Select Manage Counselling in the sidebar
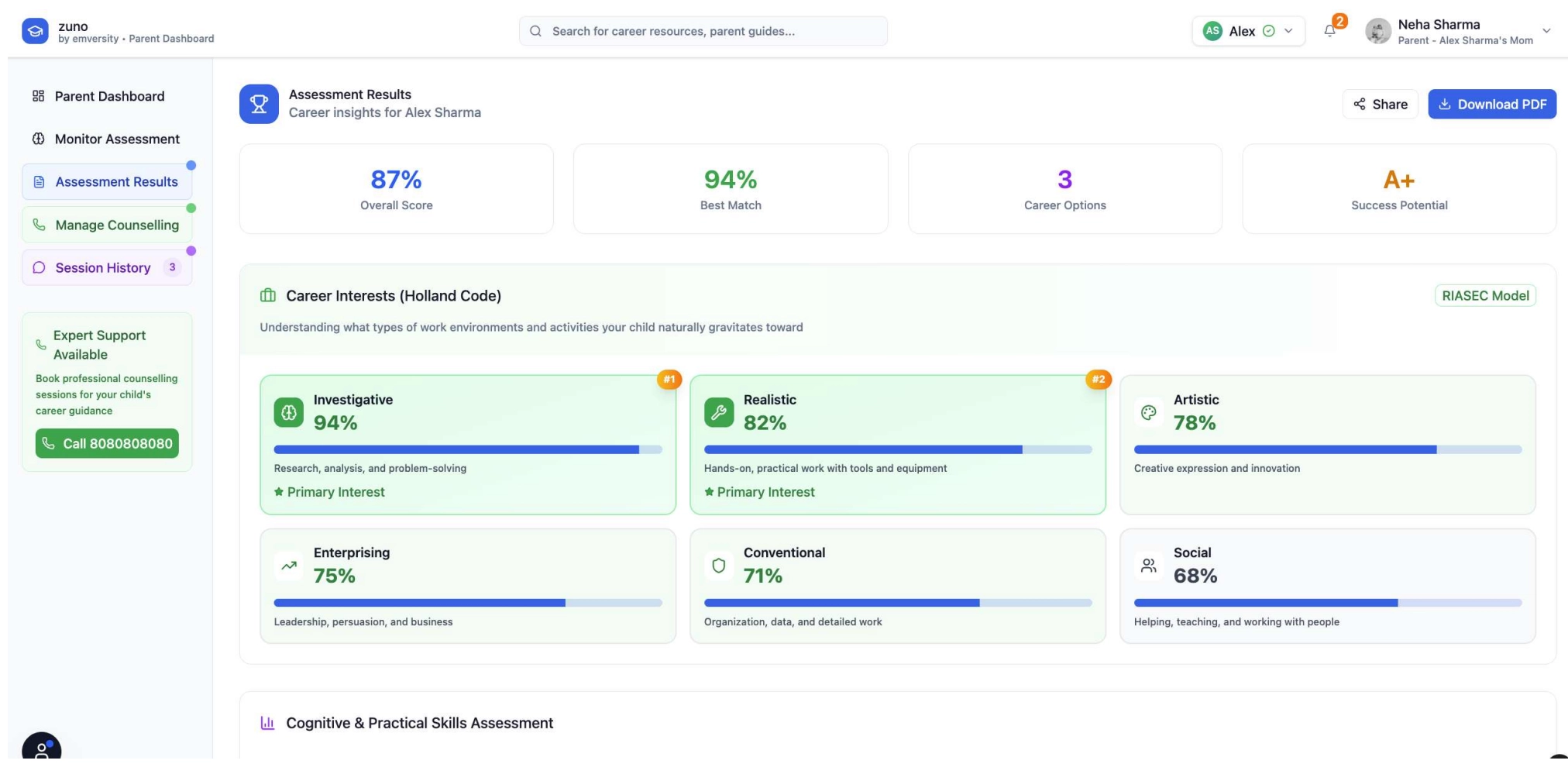1568x781 pixels. pyautogui.click(x=116, y=225)
